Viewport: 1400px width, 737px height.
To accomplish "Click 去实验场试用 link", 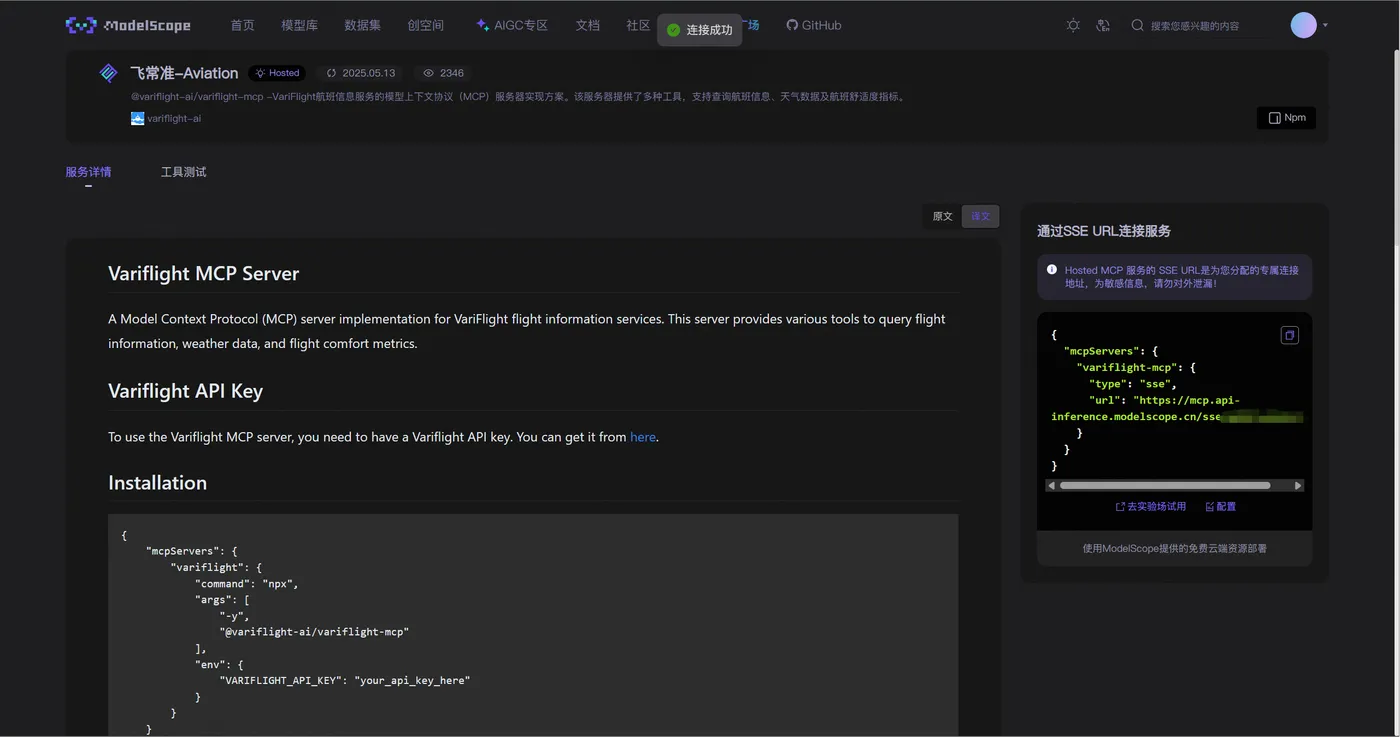I will [1150, 507].
